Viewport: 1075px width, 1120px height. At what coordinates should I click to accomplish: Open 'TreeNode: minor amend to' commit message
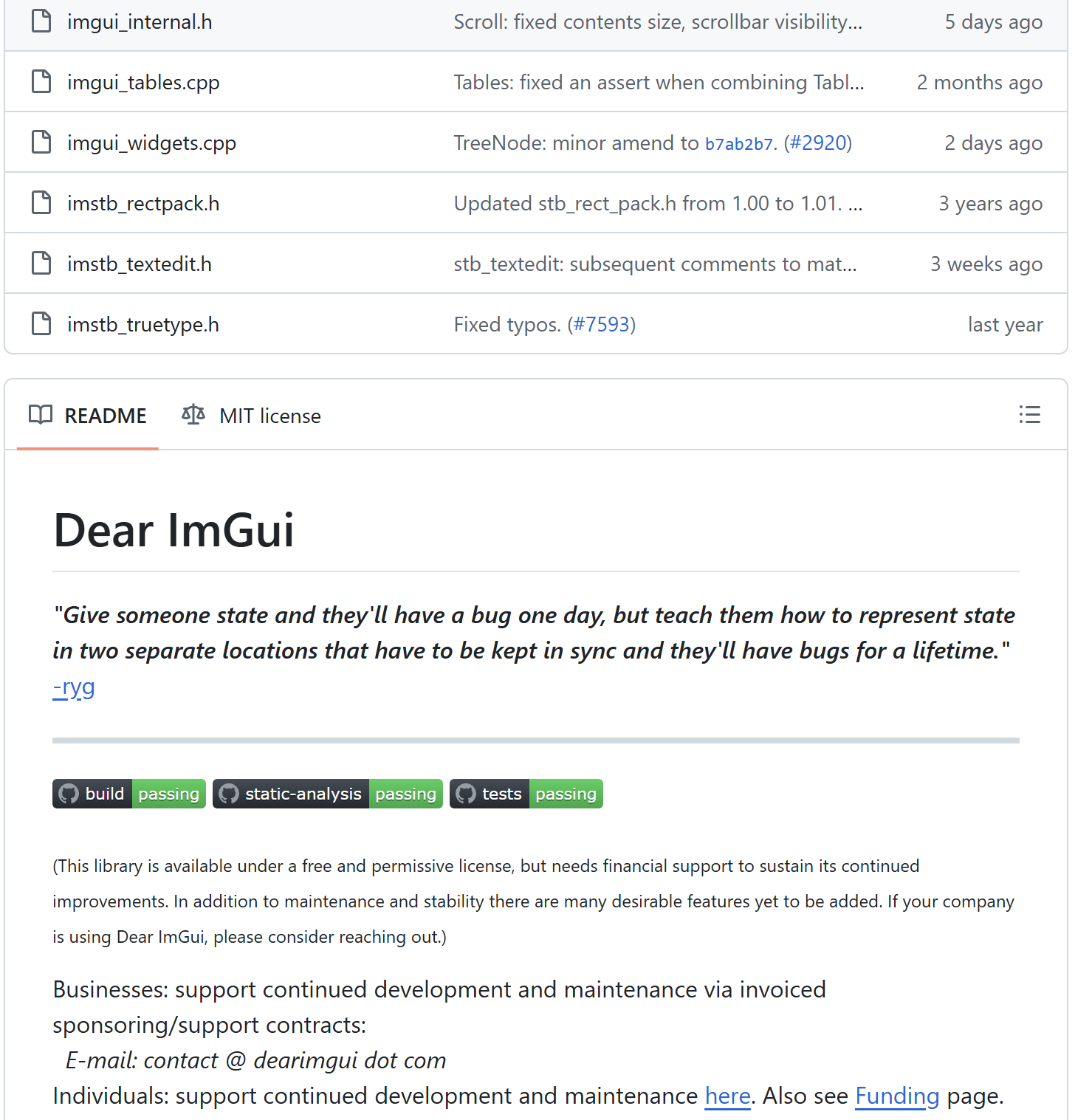[x=576, y=143]
